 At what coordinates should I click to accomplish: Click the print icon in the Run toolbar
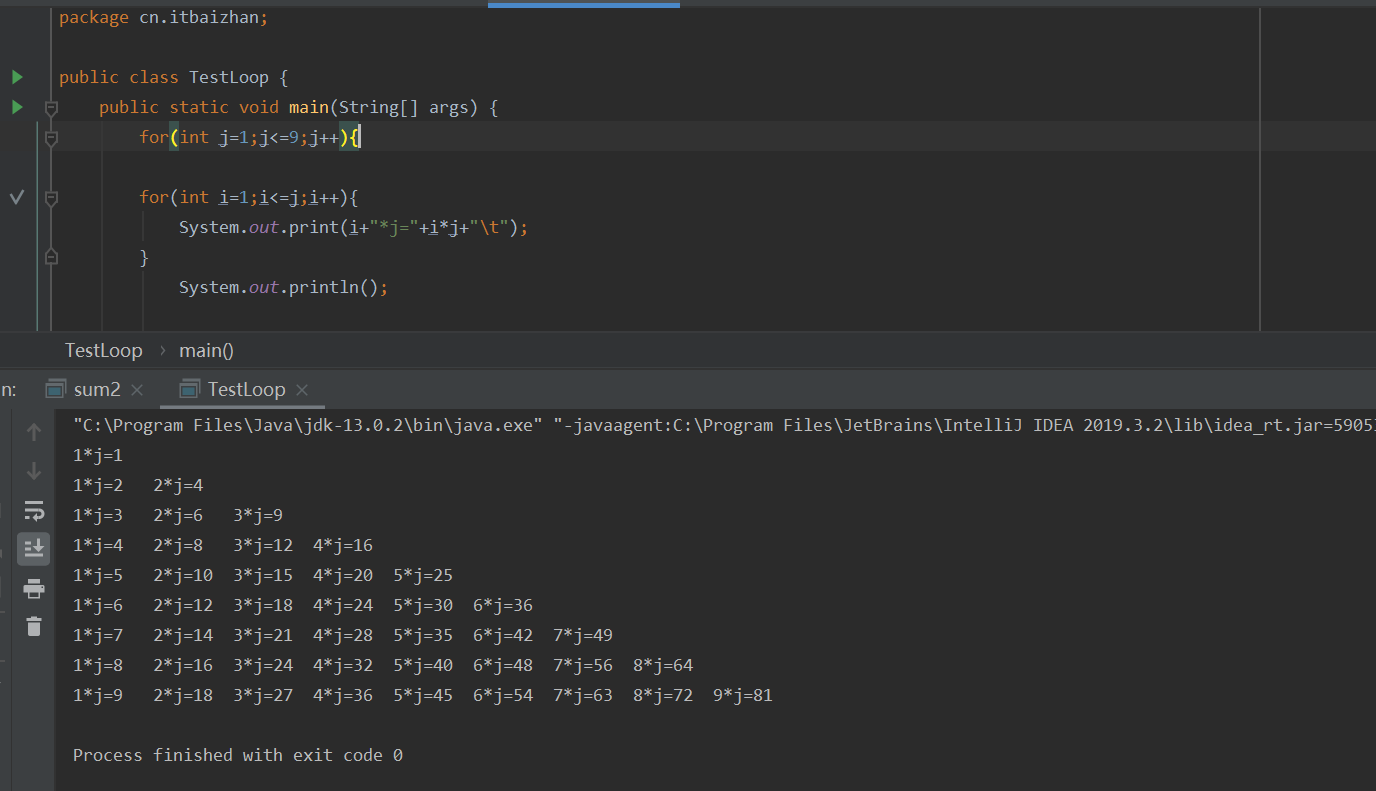click(34, 588)
